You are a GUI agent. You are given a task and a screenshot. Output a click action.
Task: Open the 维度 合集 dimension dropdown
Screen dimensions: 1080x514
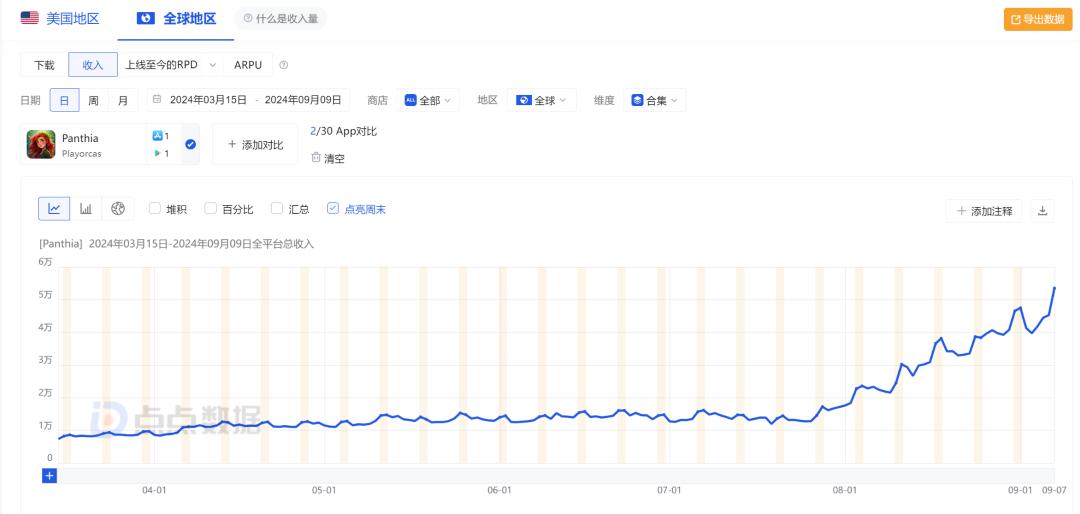(654, 100)
